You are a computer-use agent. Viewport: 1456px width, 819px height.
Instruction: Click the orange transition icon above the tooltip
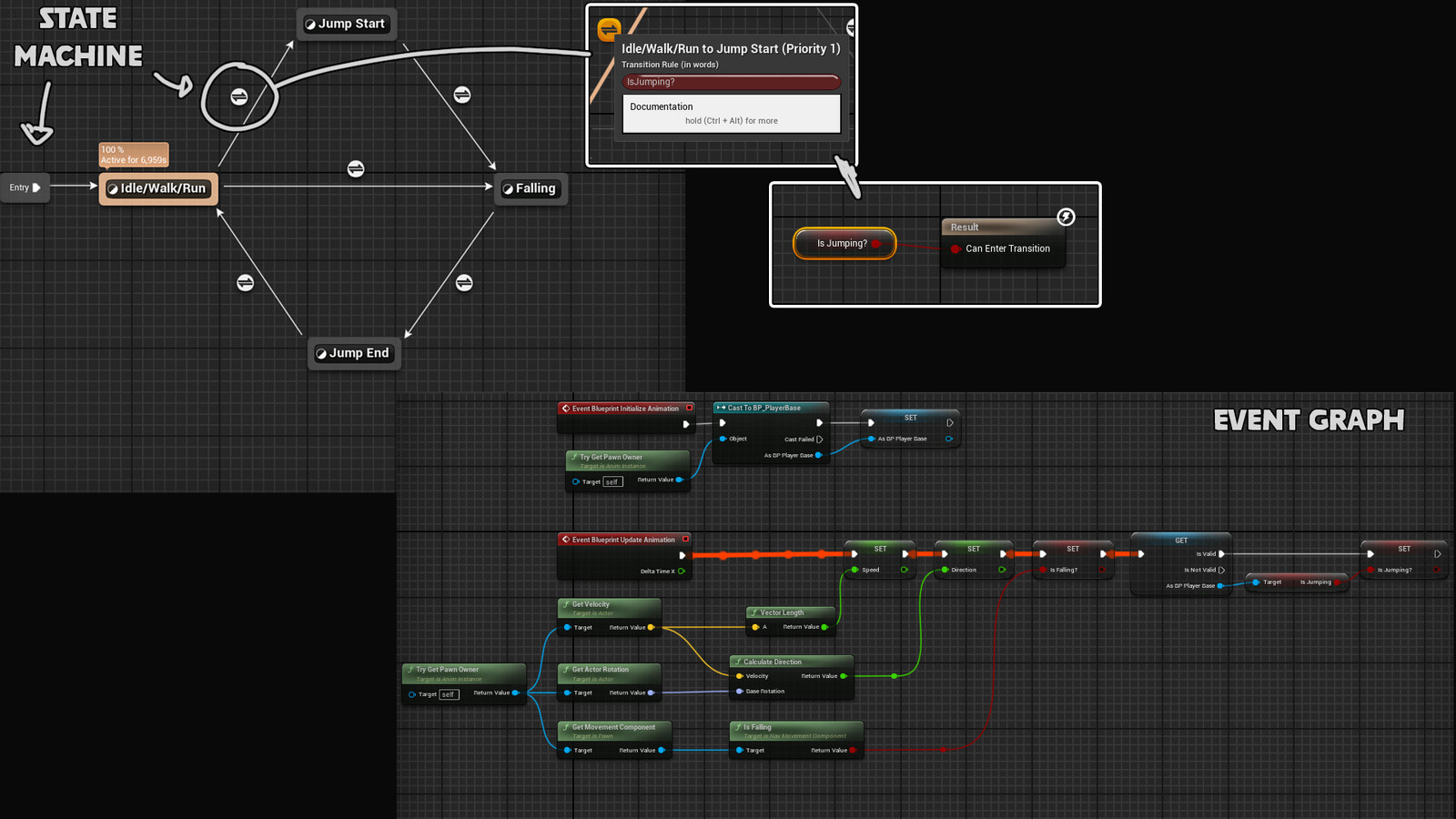click(x=609, y=30)
